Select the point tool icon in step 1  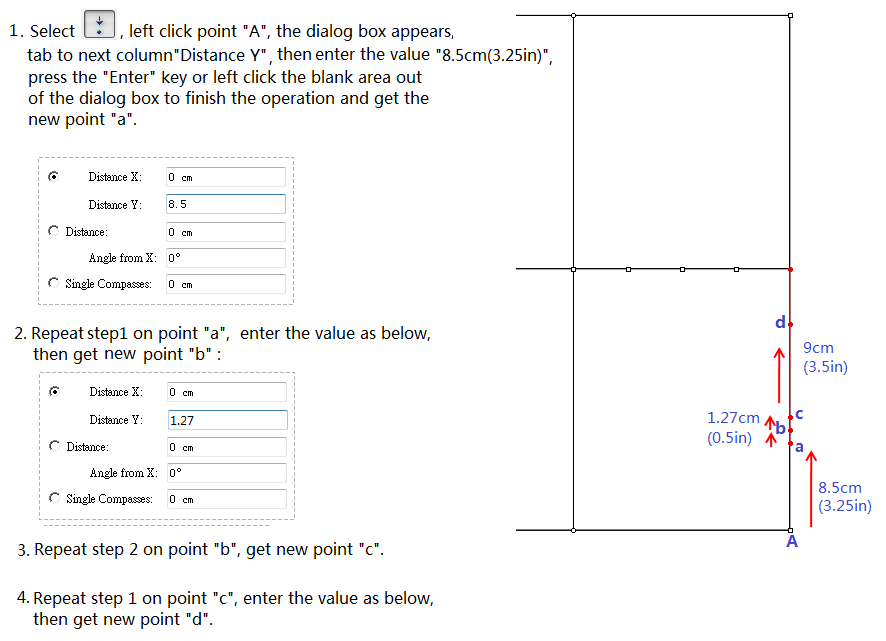pos(101,24)
